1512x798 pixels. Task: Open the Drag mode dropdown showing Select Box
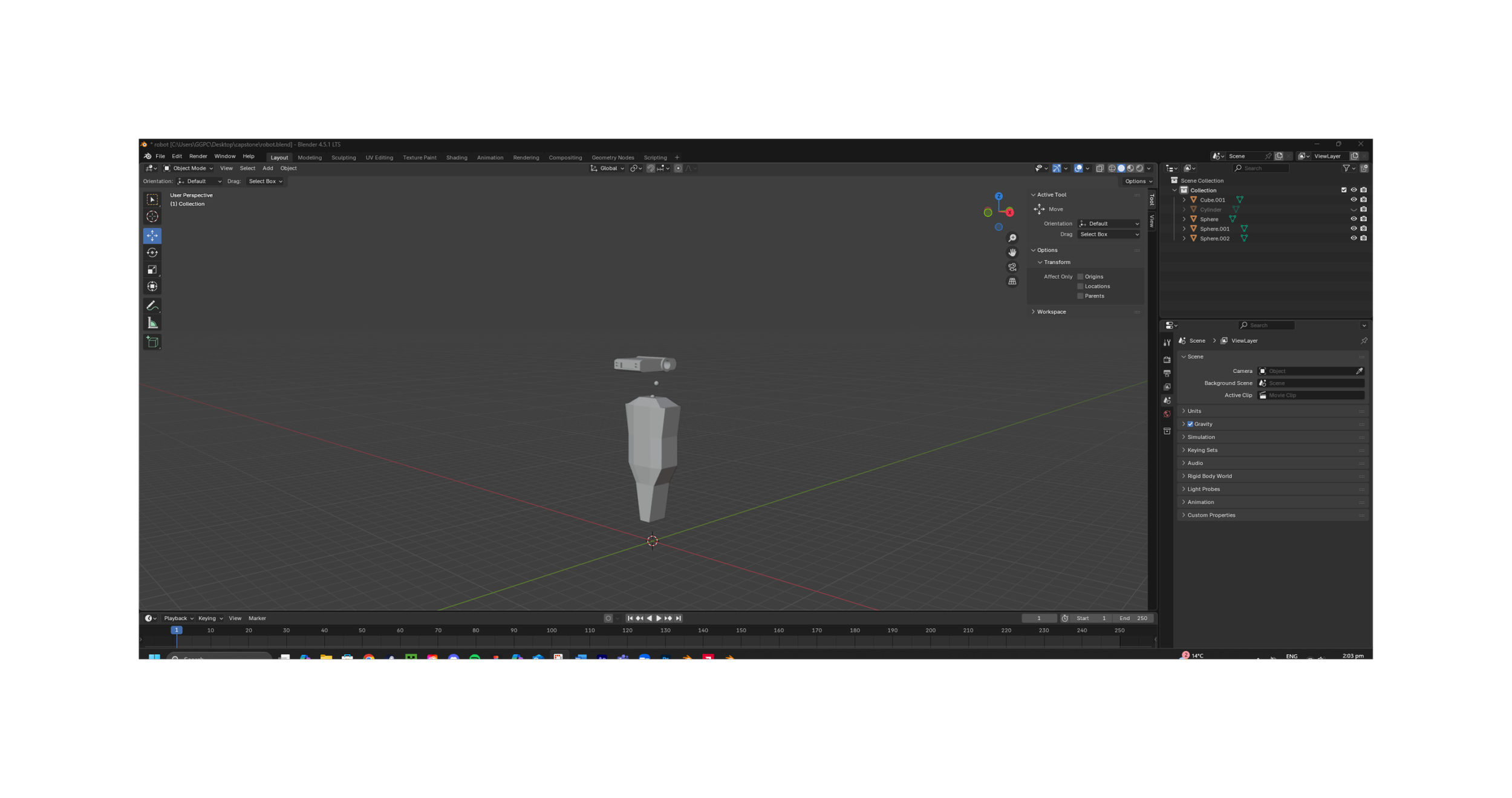(1109, 234)
